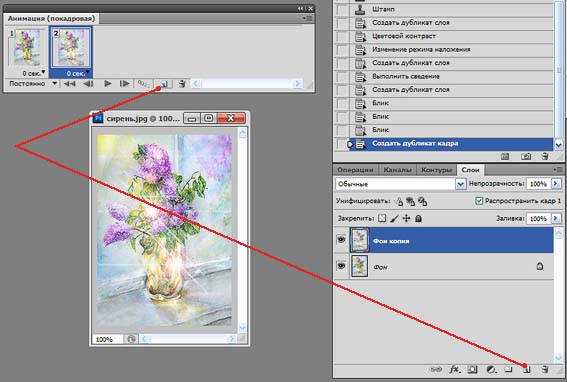Switch to the Каналы tab
Viewport: 567px width, 382px height.
397,170
